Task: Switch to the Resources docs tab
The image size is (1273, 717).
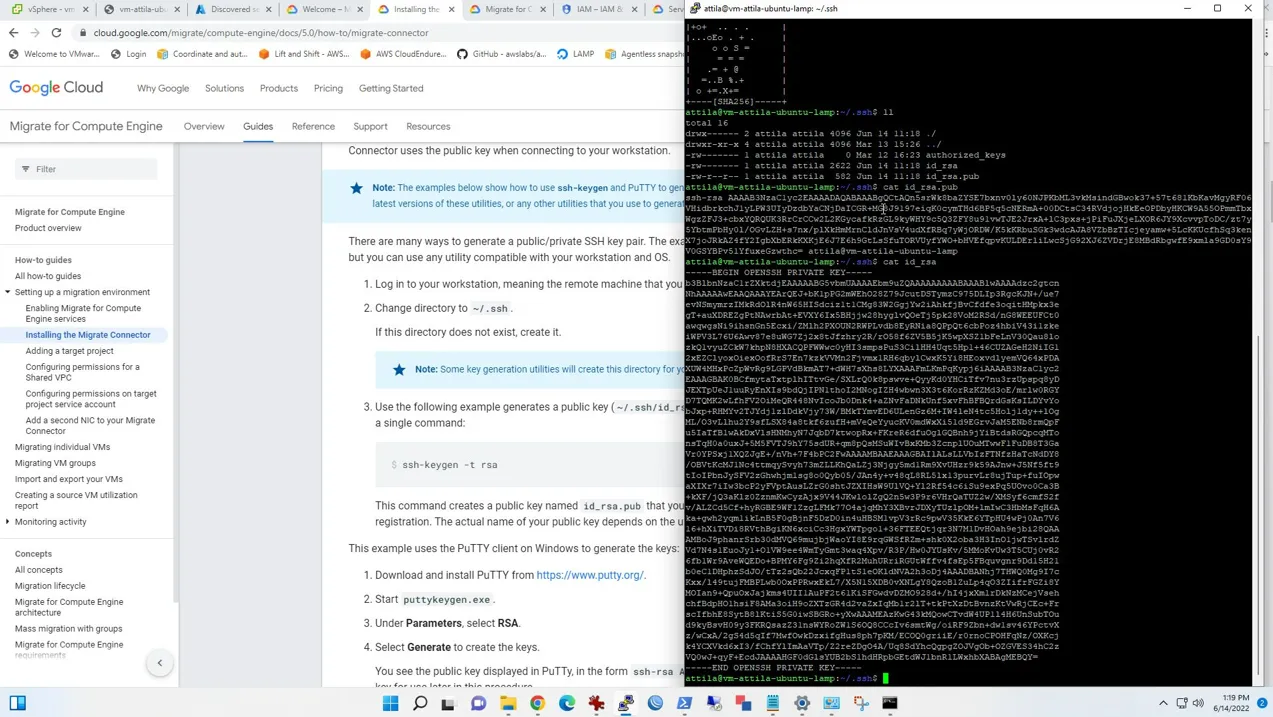Action: [428, 127]
